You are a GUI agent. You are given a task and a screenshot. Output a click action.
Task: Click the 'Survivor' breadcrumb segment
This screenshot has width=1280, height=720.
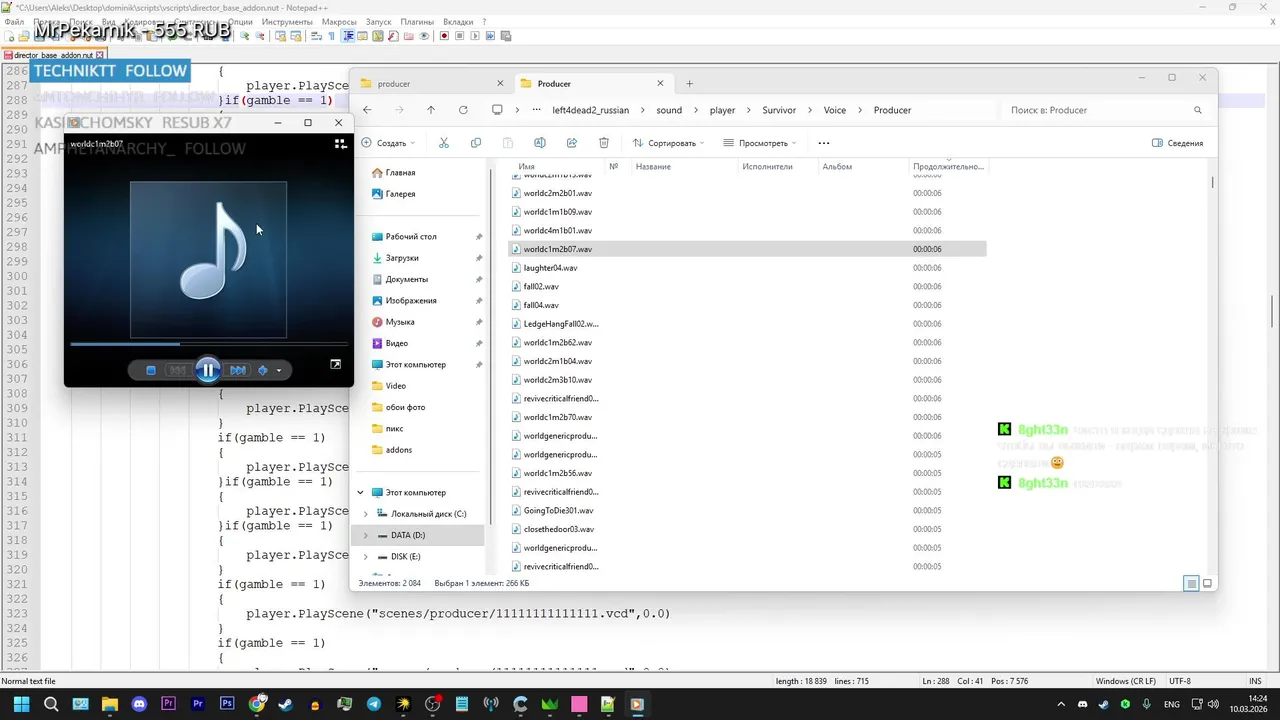(779, 110)
